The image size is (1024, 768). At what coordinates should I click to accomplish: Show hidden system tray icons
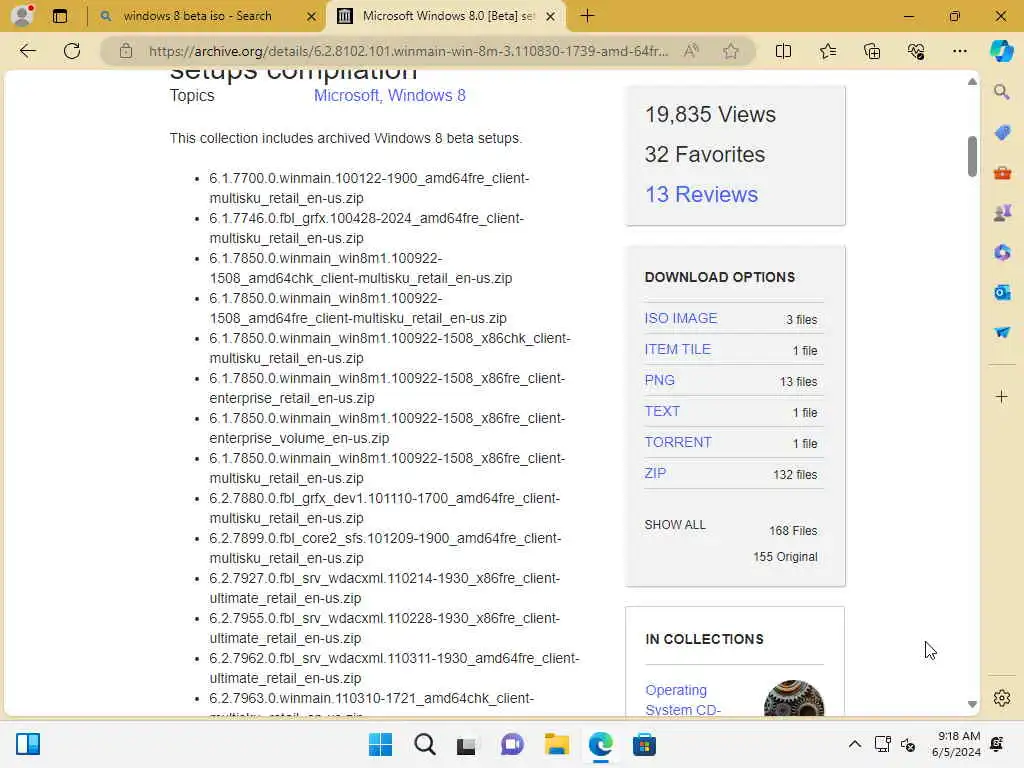point(854,744)
